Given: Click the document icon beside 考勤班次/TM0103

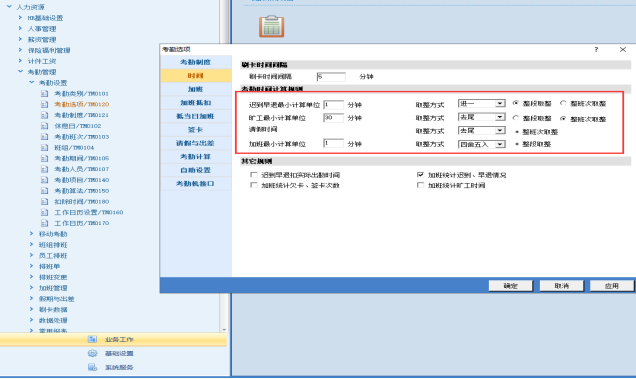Looking at the screenshot, I should (45, 137).
